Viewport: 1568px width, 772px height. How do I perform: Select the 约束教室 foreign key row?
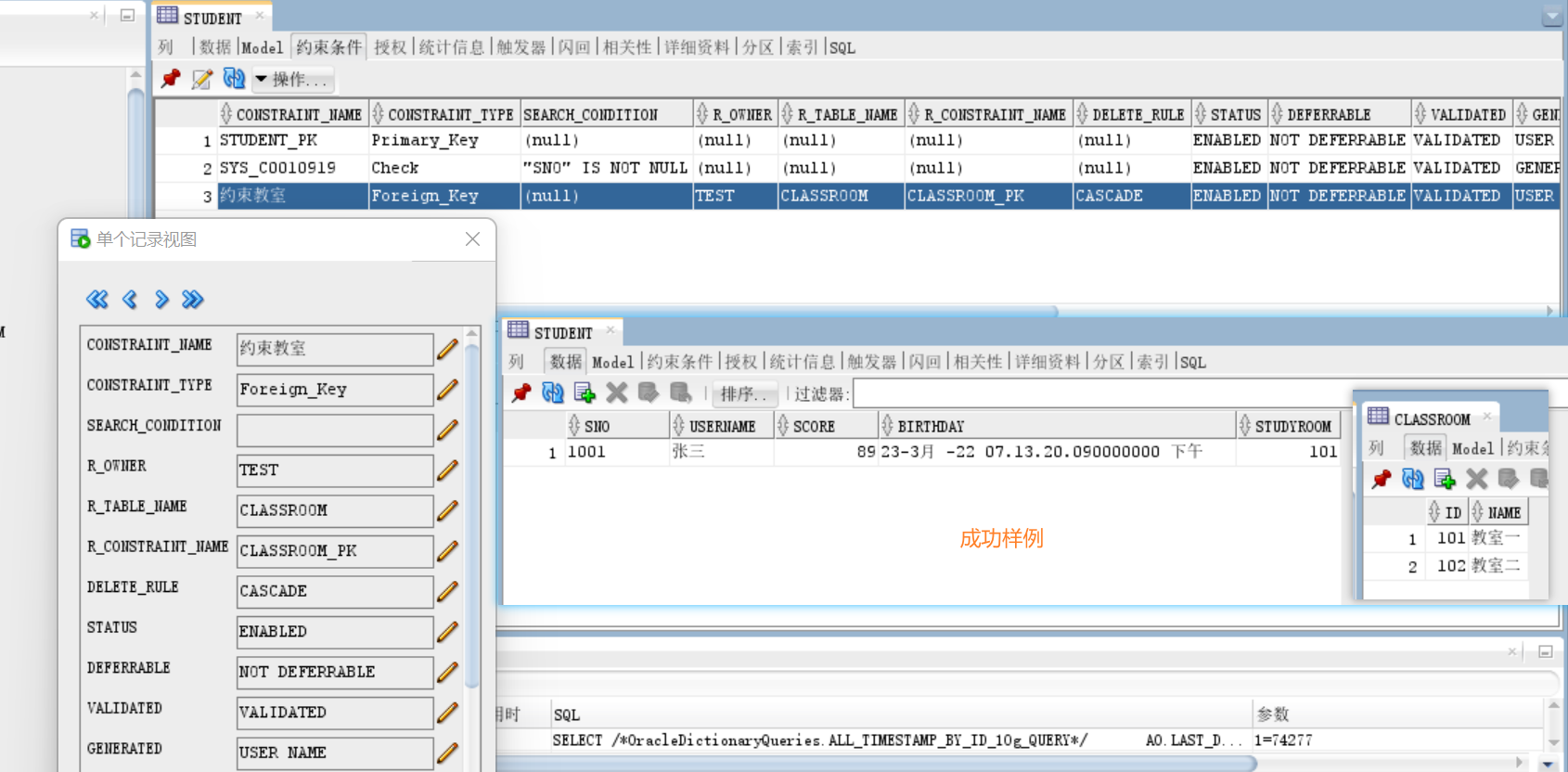(x=856, y=196)
